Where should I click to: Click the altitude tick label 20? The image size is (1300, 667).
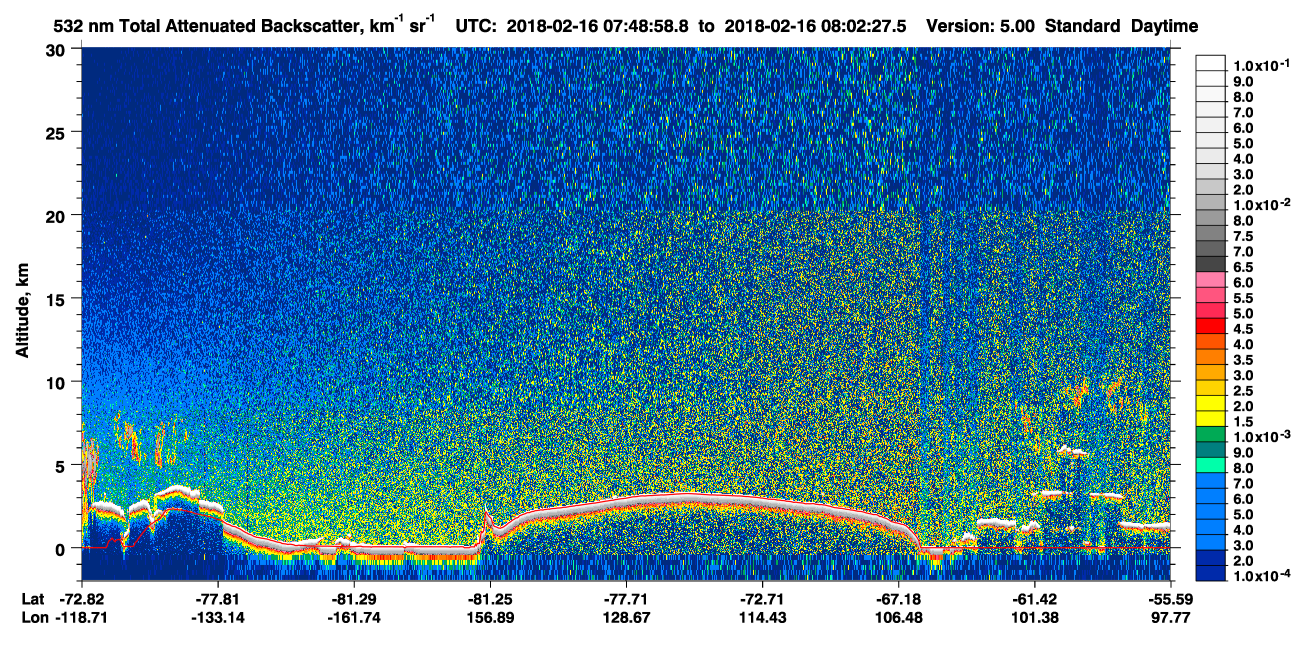click(x=58, y=216)
